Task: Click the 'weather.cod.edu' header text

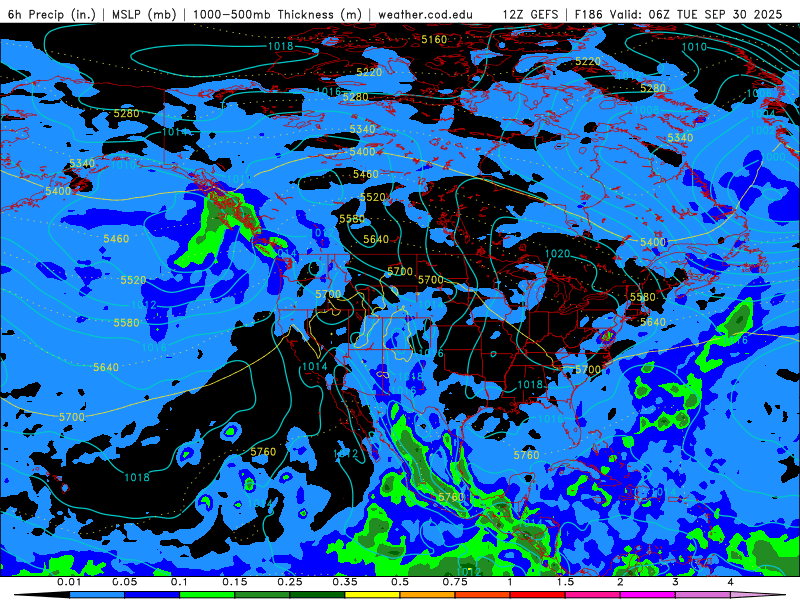Action: [426, 14]
